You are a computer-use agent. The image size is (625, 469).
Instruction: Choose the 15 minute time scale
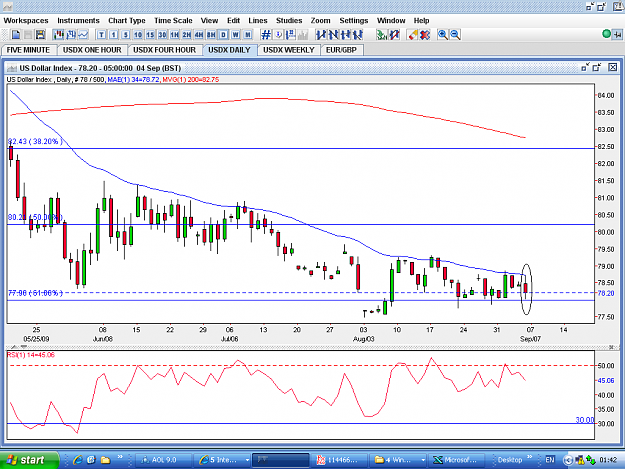(150, 35)
